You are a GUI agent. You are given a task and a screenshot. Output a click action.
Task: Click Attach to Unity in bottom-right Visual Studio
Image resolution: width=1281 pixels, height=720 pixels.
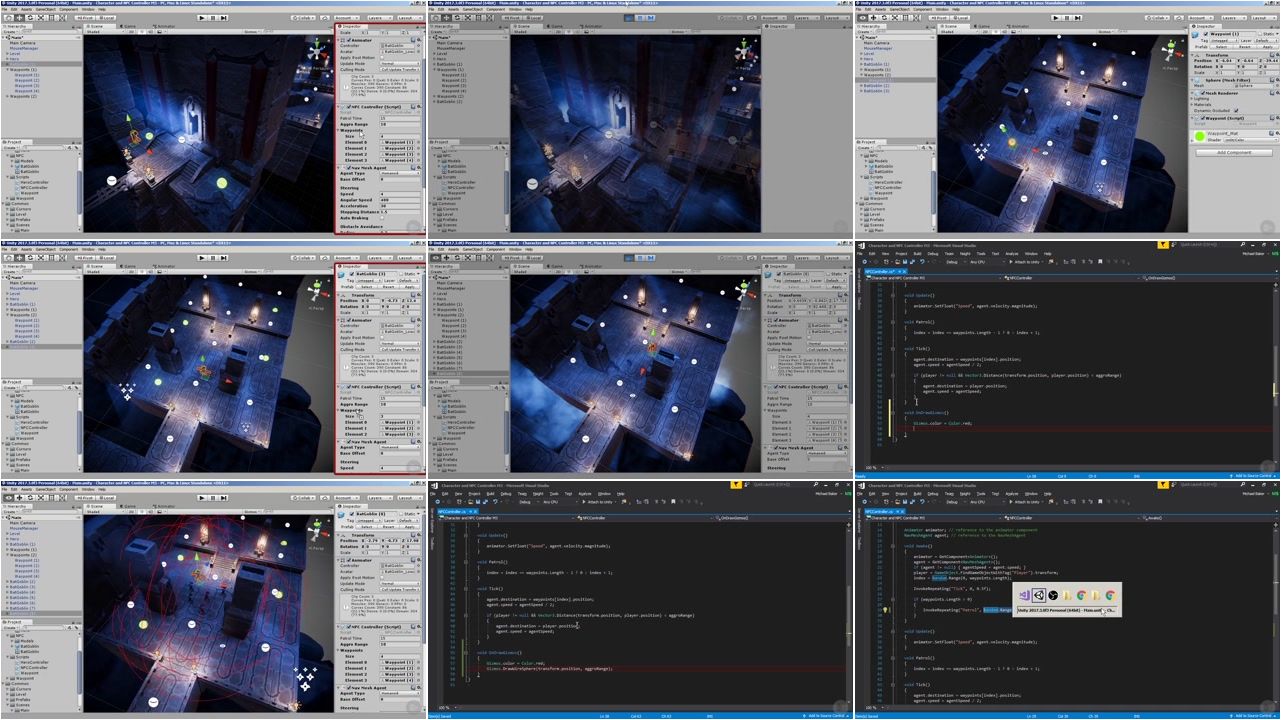pyautogui.click(x=1024, y=502)
